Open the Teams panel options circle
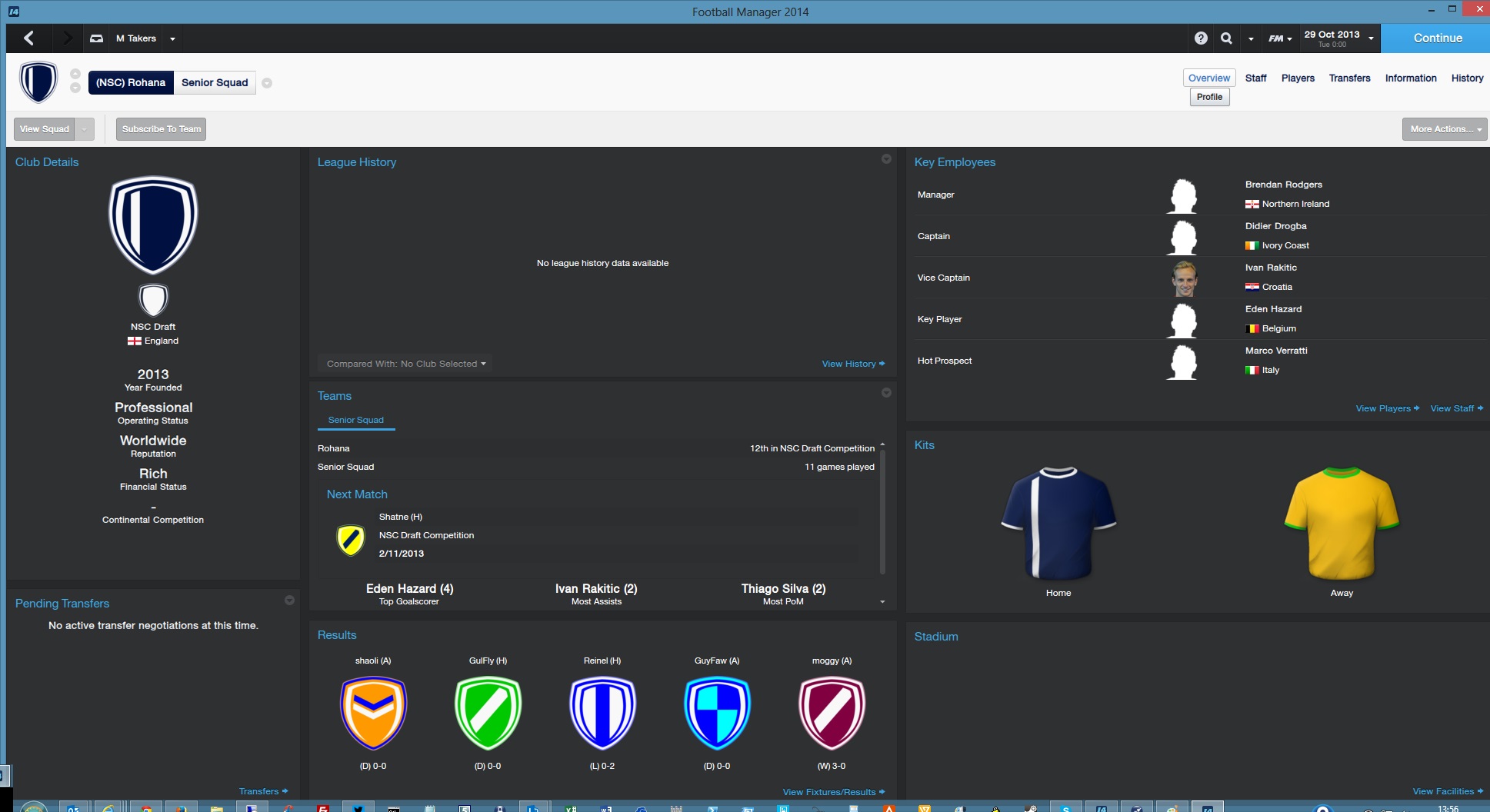 (886, 392)
